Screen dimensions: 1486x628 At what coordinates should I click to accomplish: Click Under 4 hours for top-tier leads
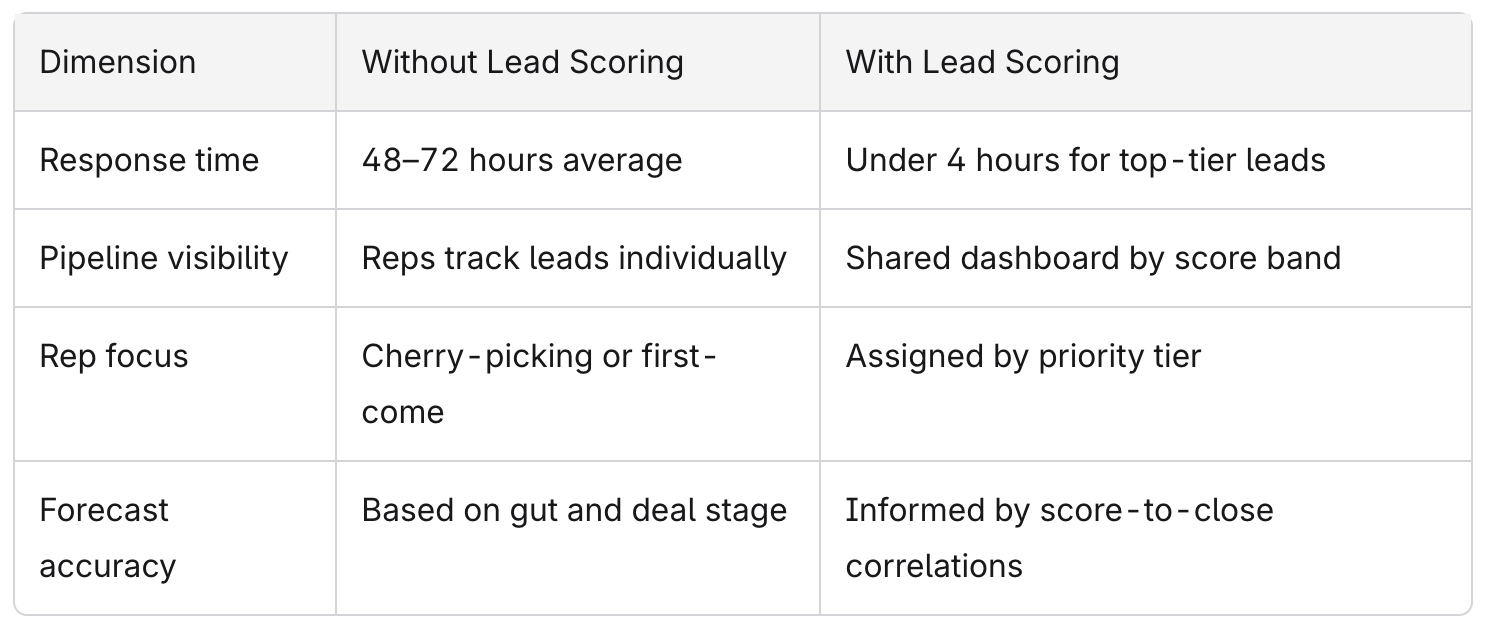pyautogui.click(x=1085, y=160)
